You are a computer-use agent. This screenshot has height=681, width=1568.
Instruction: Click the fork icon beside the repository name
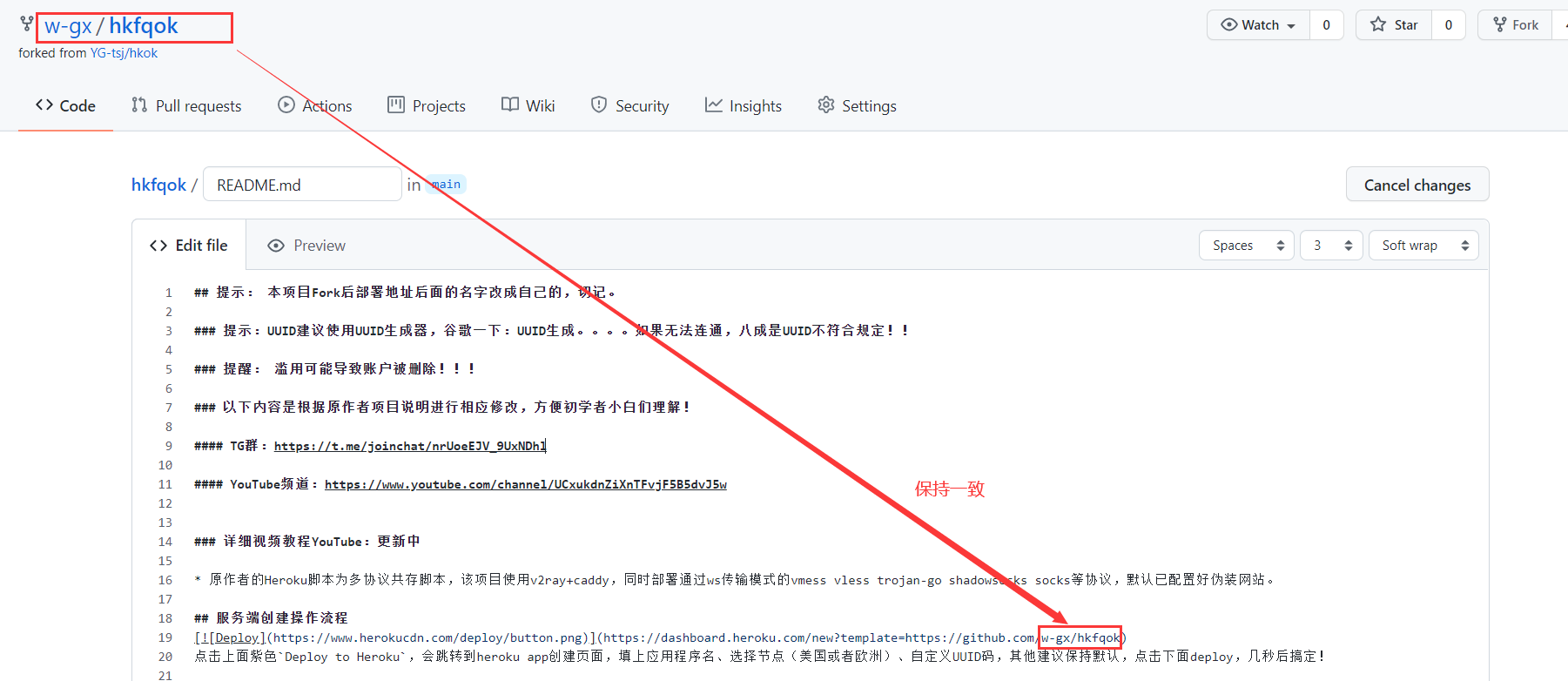pyautogui.click(x=27, y=24)
